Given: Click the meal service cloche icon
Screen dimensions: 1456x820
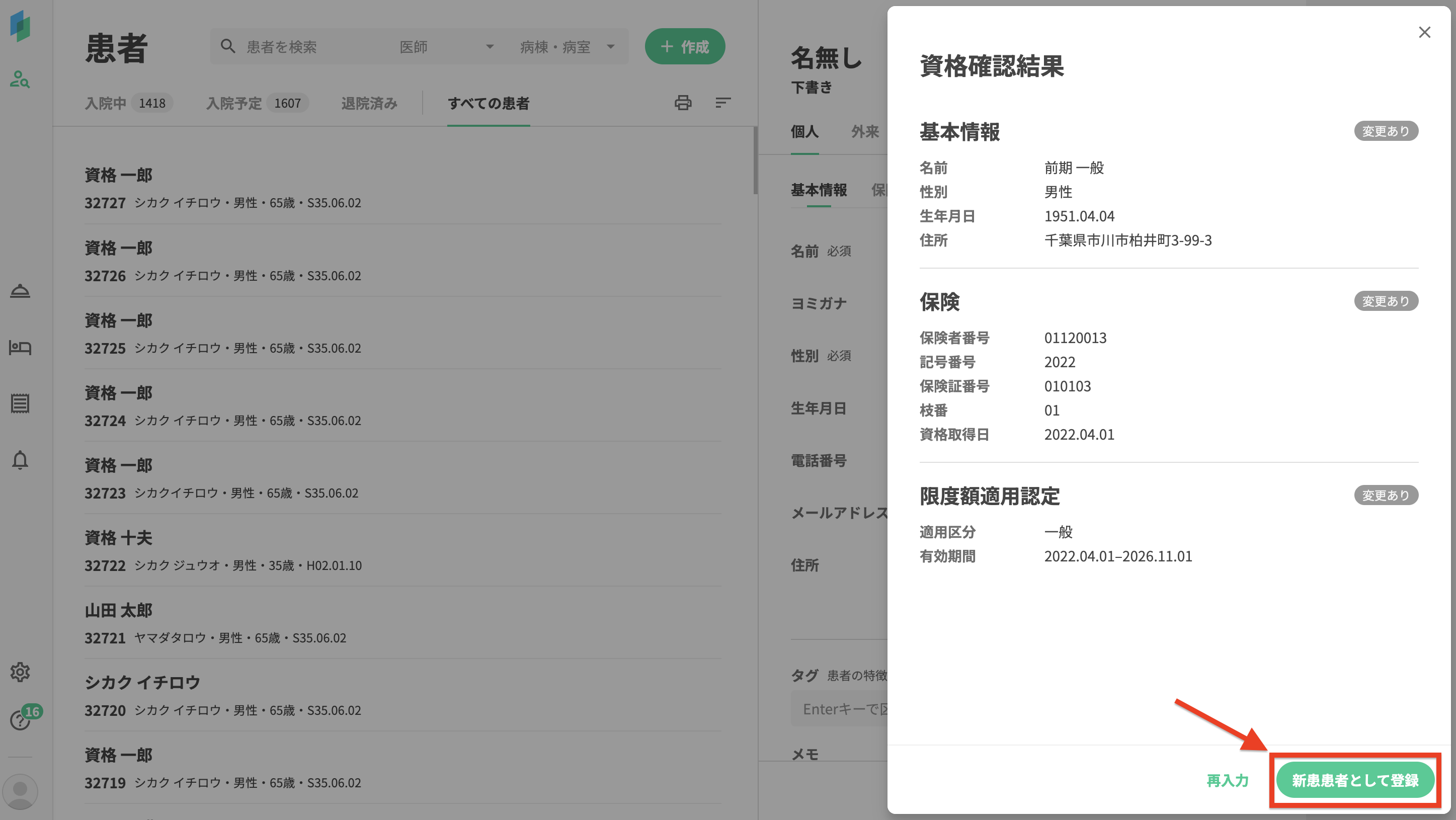Looking at the screenshot, I should [20, 291].
